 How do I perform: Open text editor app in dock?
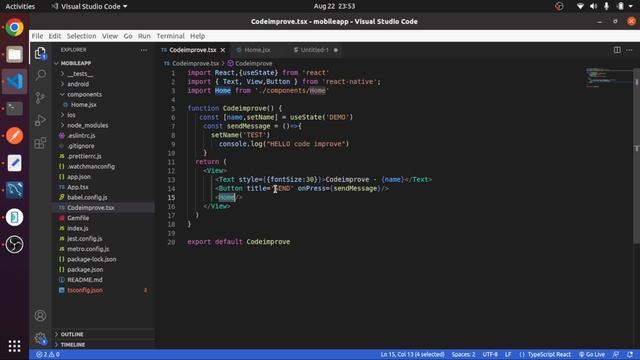[14, 163]
